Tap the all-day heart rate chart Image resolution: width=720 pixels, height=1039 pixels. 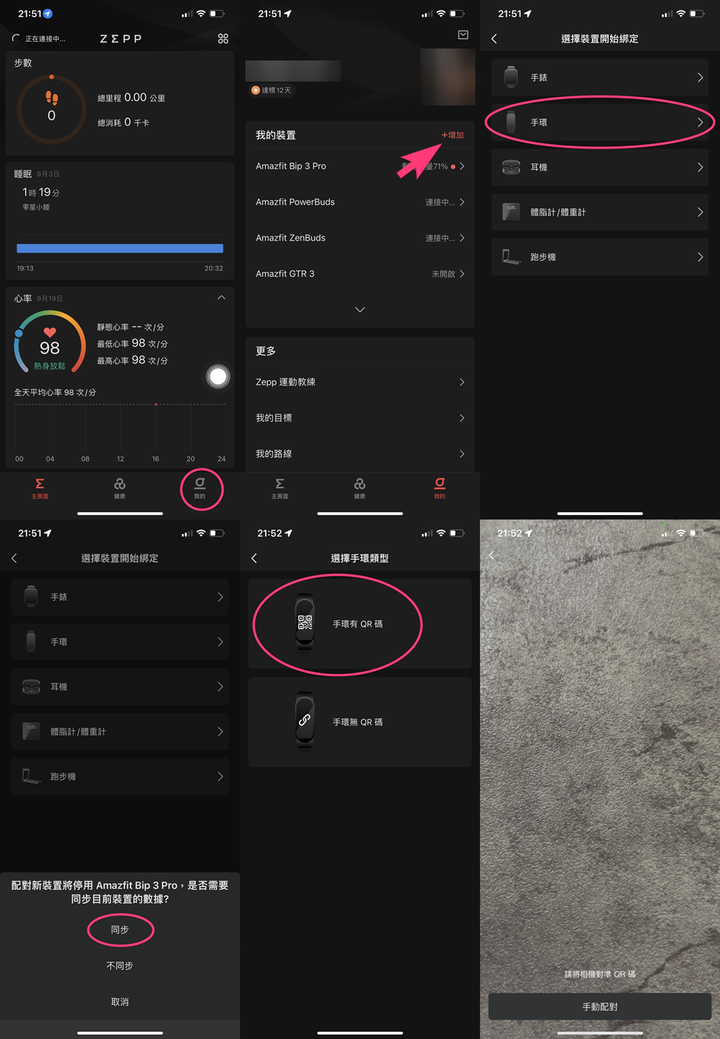tap(120, 431)
